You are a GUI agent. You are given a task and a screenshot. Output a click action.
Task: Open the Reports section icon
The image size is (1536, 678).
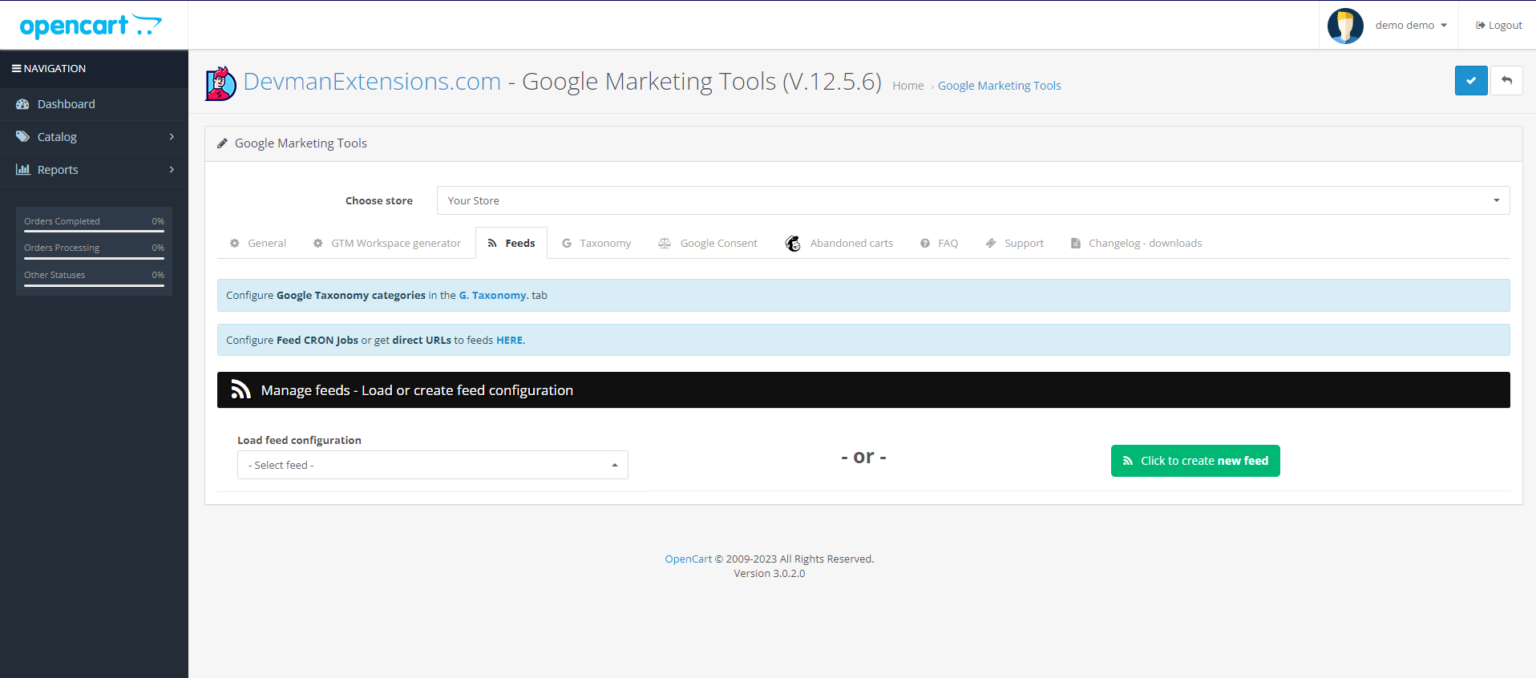click(23, 169)
